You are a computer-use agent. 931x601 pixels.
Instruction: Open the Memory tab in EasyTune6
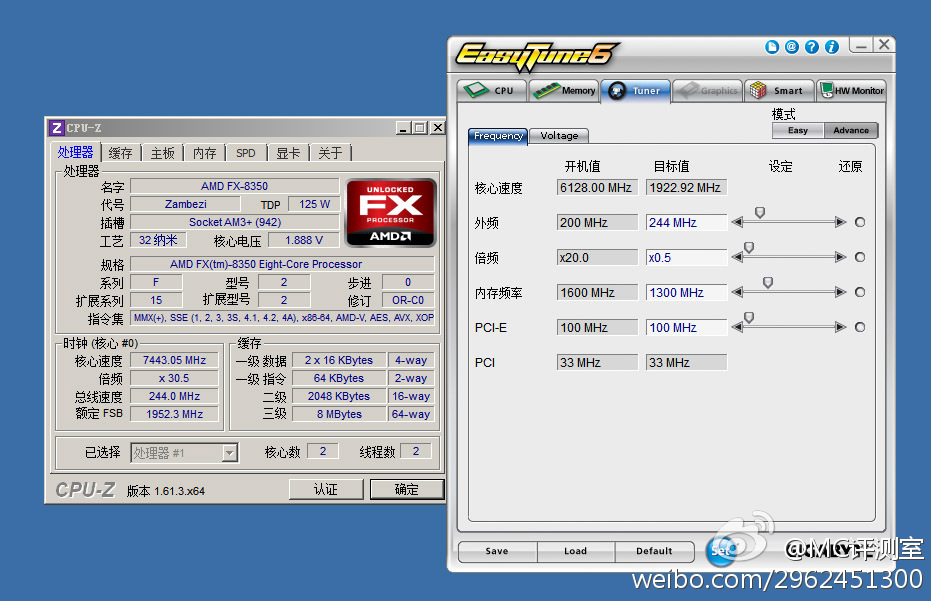point(564,91)
